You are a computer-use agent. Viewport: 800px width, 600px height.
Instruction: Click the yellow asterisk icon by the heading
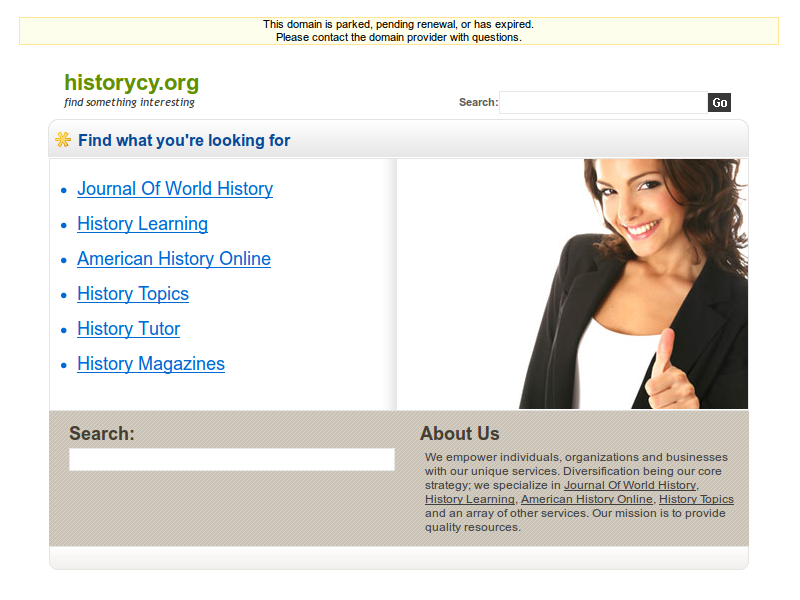tap(63, 139)
